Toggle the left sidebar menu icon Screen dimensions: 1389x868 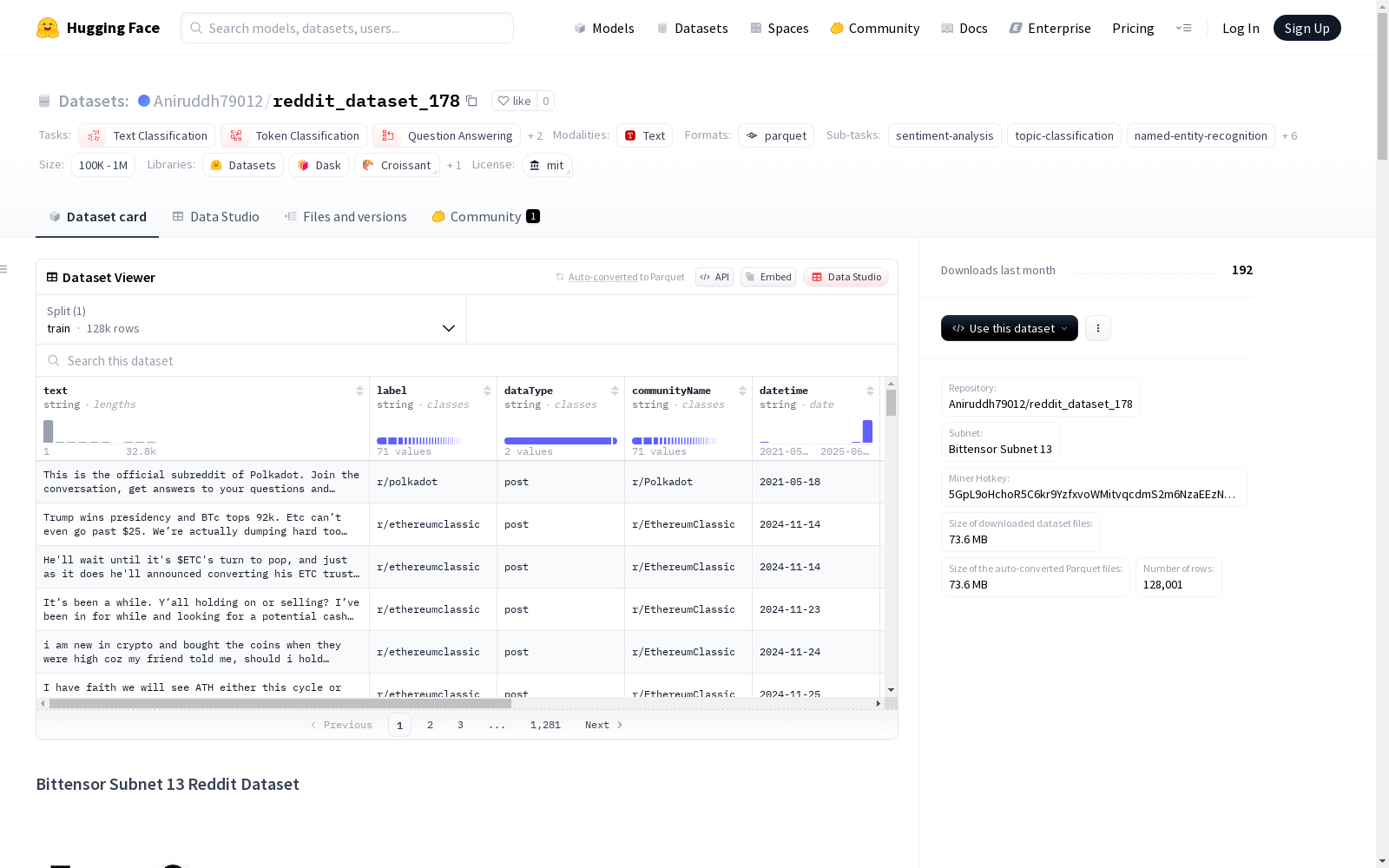pyautogui.click(x=3, y=269)
